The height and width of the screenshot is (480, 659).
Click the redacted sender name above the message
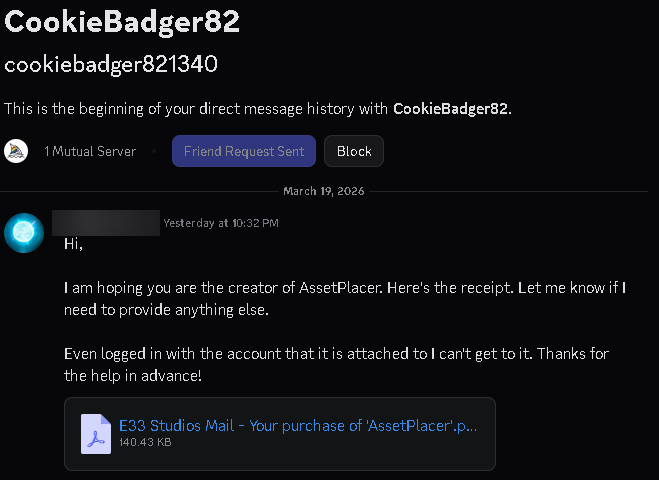point(106,222)
